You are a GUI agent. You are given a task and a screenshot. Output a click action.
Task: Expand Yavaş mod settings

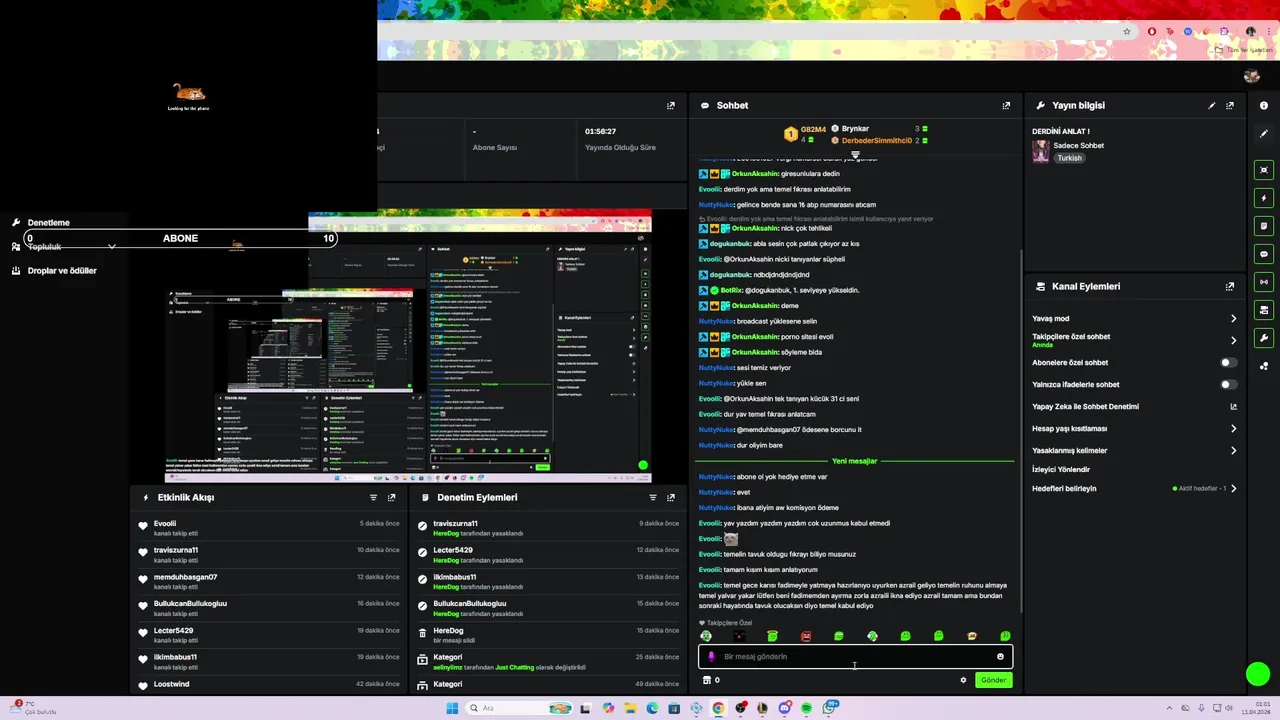pos(1233,319)
